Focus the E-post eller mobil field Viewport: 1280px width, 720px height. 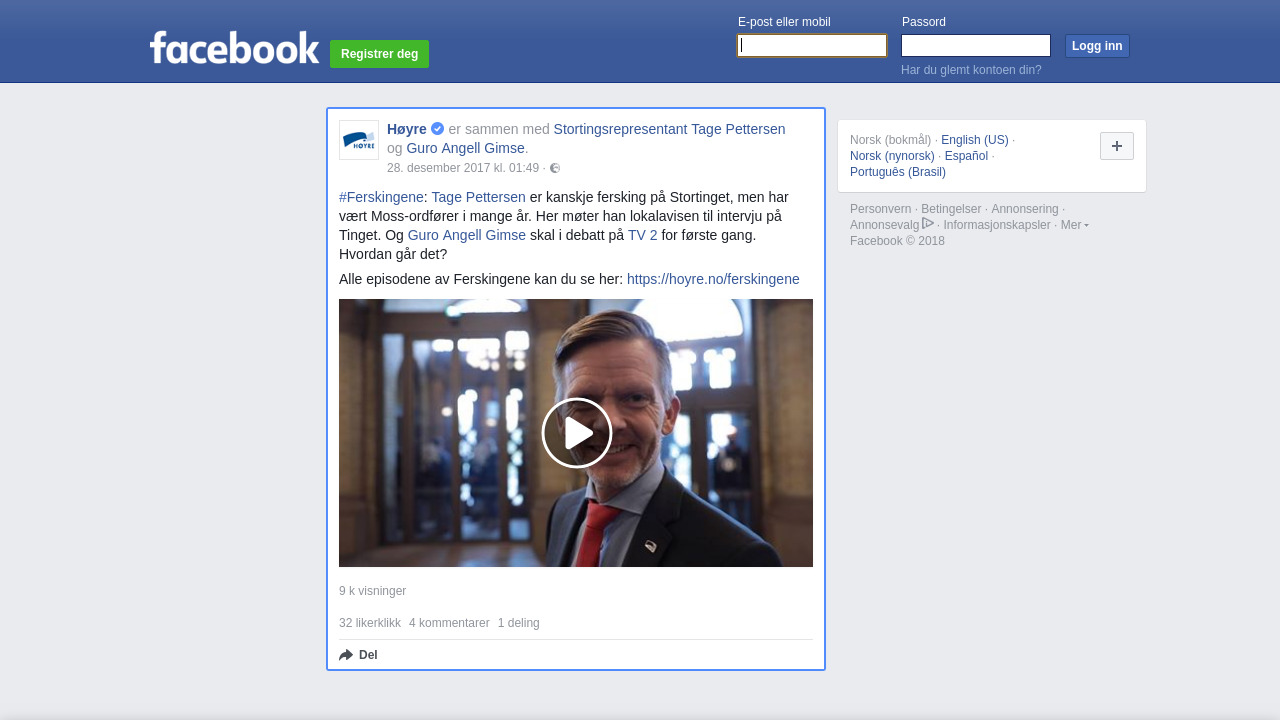click(x=811, y=46)
